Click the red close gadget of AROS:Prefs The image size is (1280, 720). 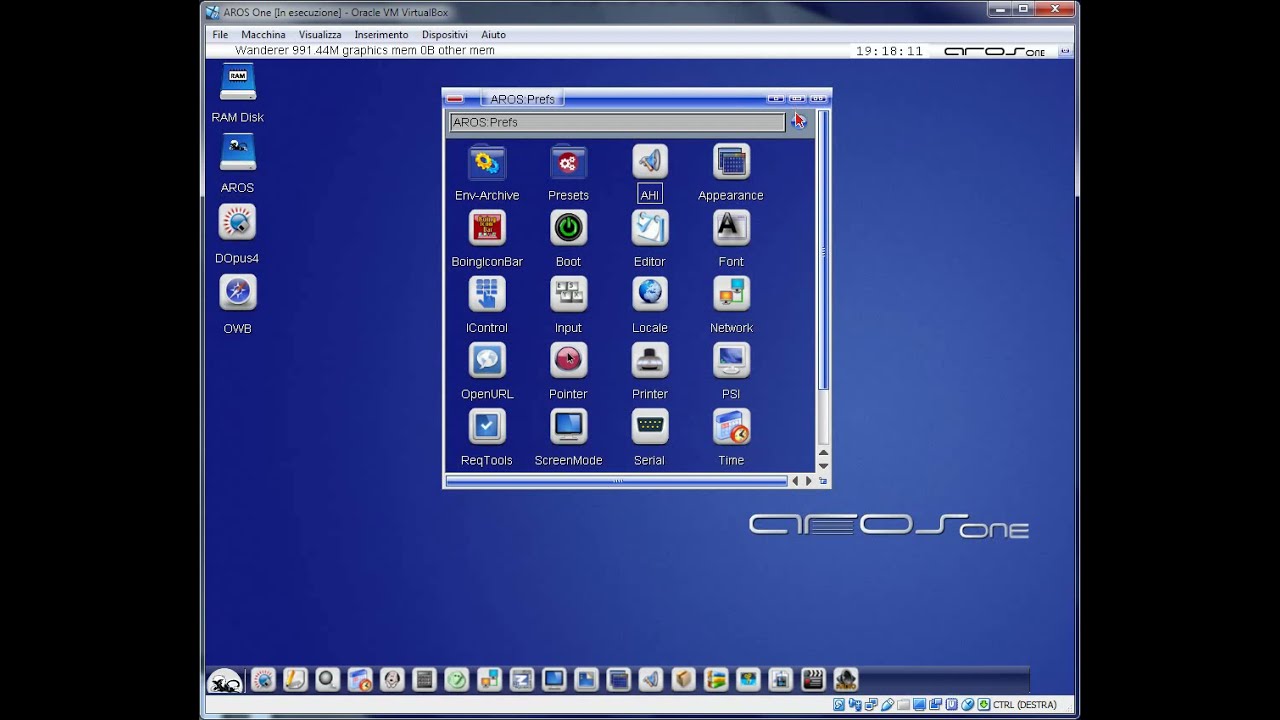455,99
